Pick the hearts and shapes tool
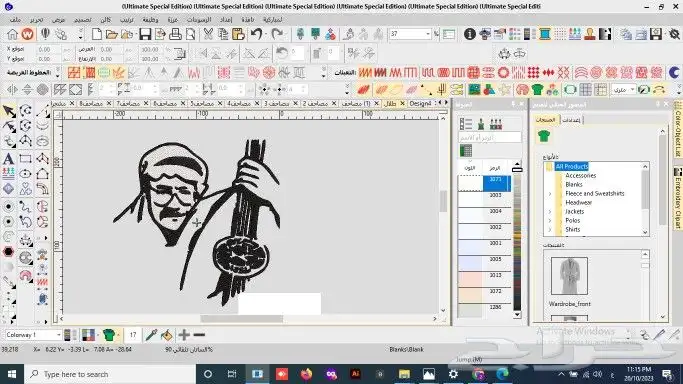The image size is (683, 384). click(25, 189)
